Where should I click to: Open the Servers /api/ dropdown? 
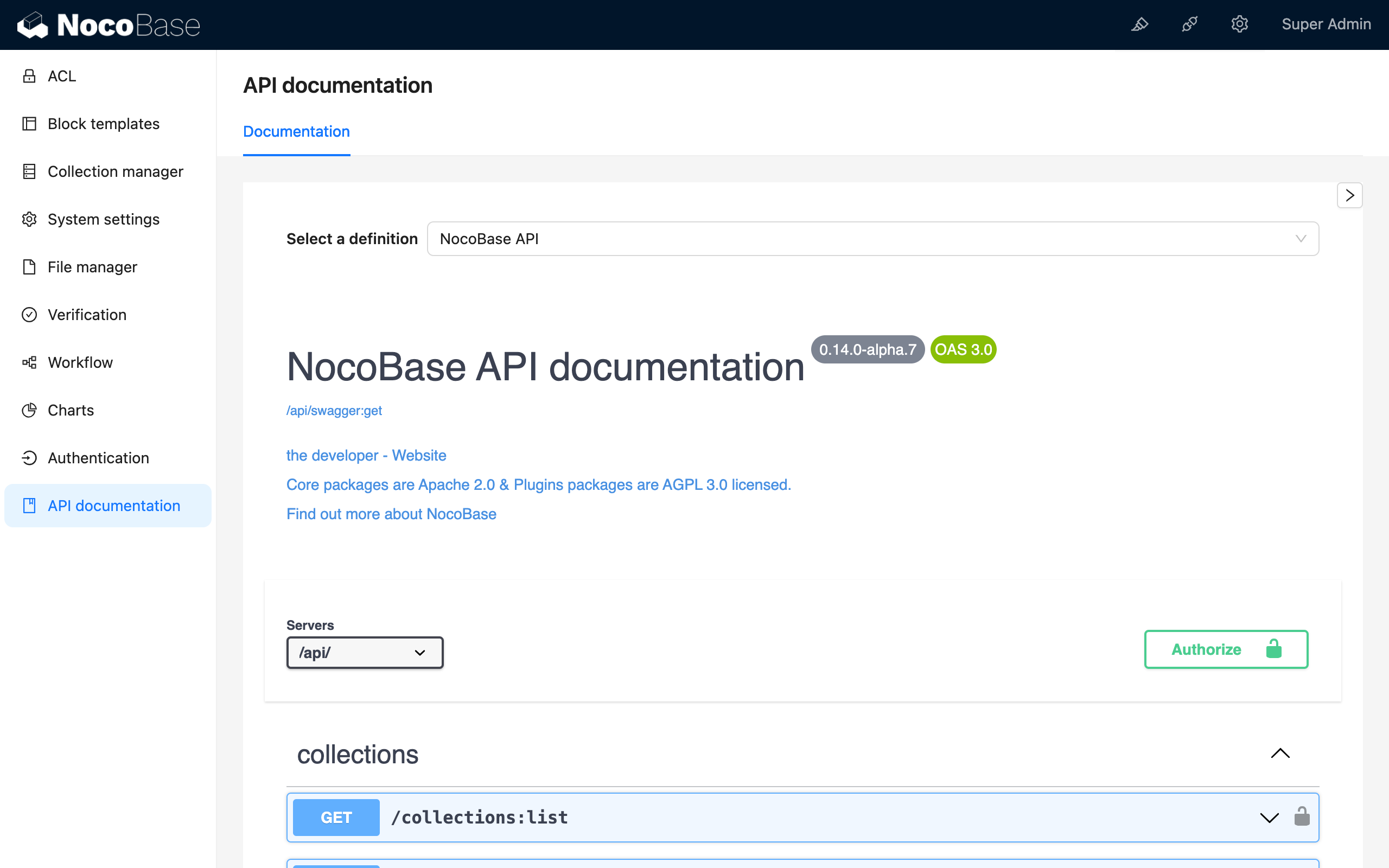[365, 653]
